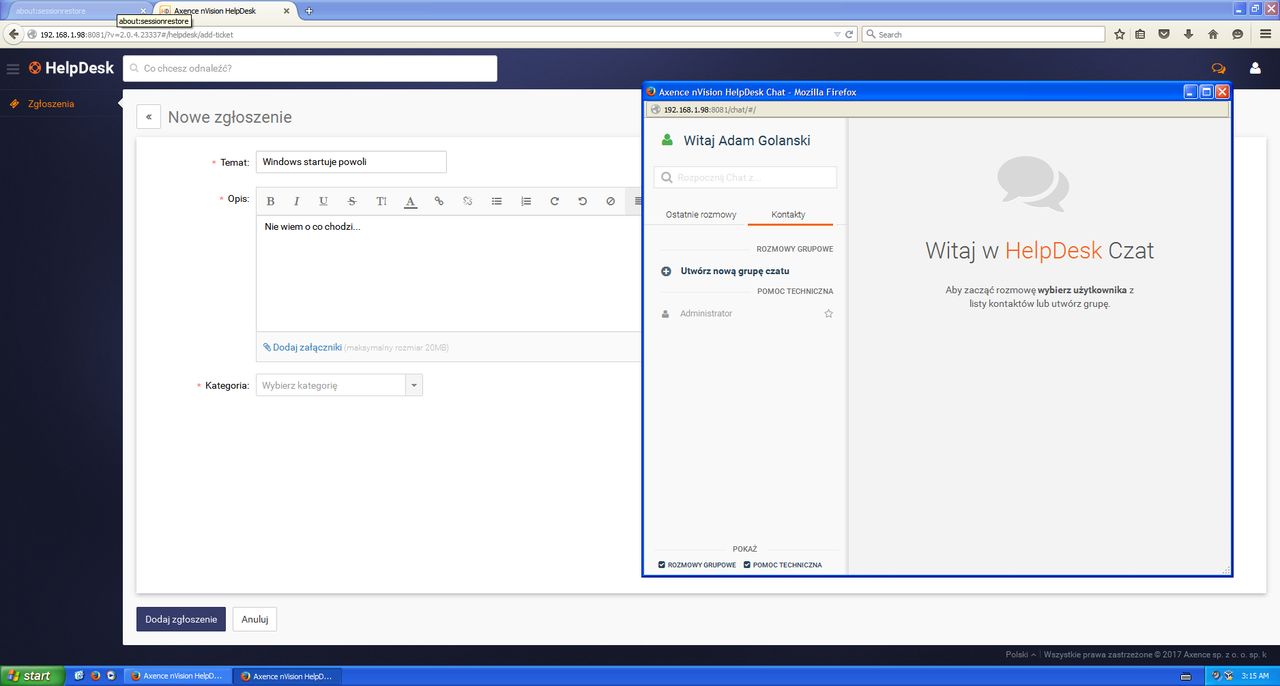Screen dimensions: 1280x686
Task: Toggle strikethrough in description toolbar
Action: (352, 201)
